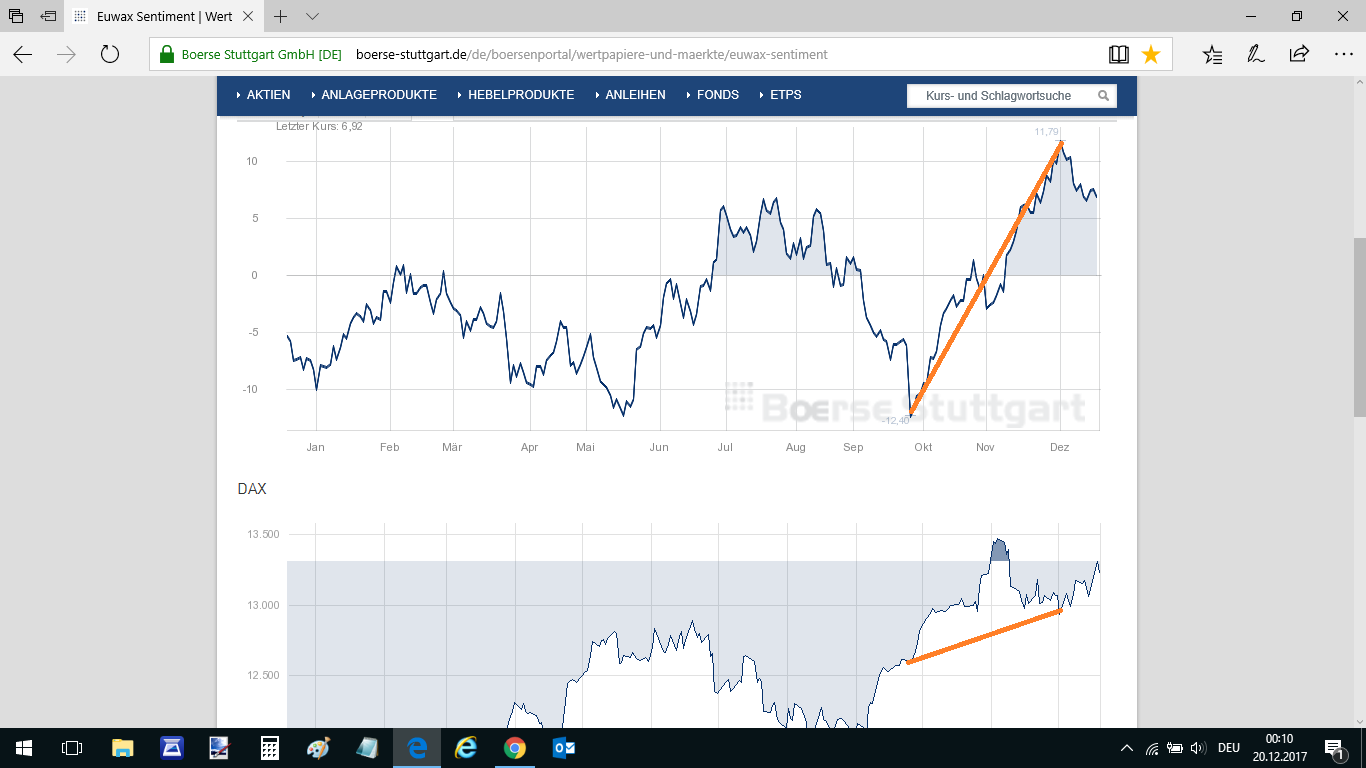Expand hidden system tray icons
Screen dimensions: 1366x768
click(1127, 748)
